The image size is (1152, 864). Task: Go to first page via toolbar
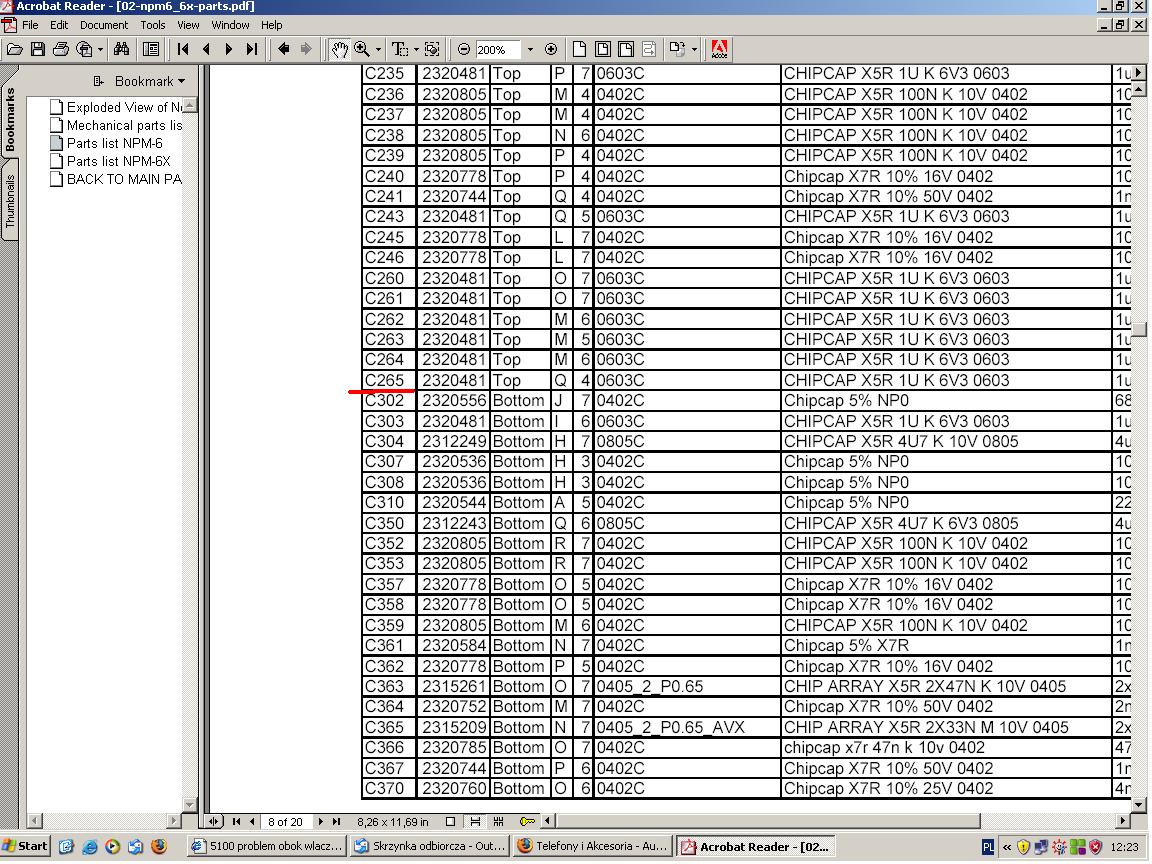click(x=183, y=49)
